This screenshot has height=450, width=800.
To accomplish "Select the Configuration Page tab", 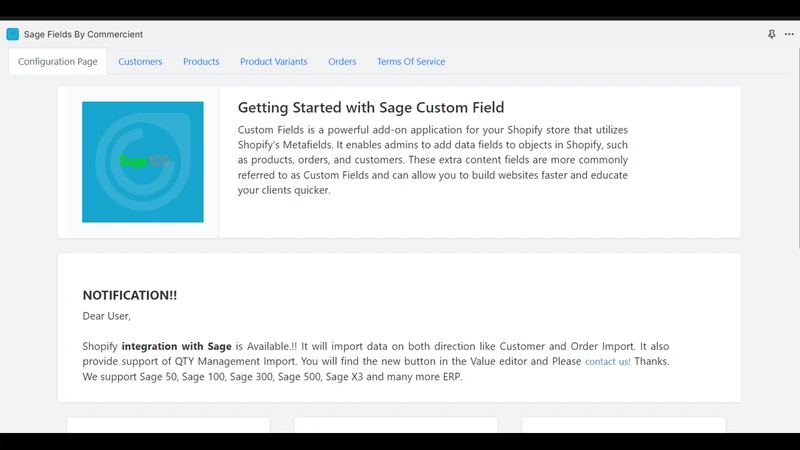I will tap(58, 61).
